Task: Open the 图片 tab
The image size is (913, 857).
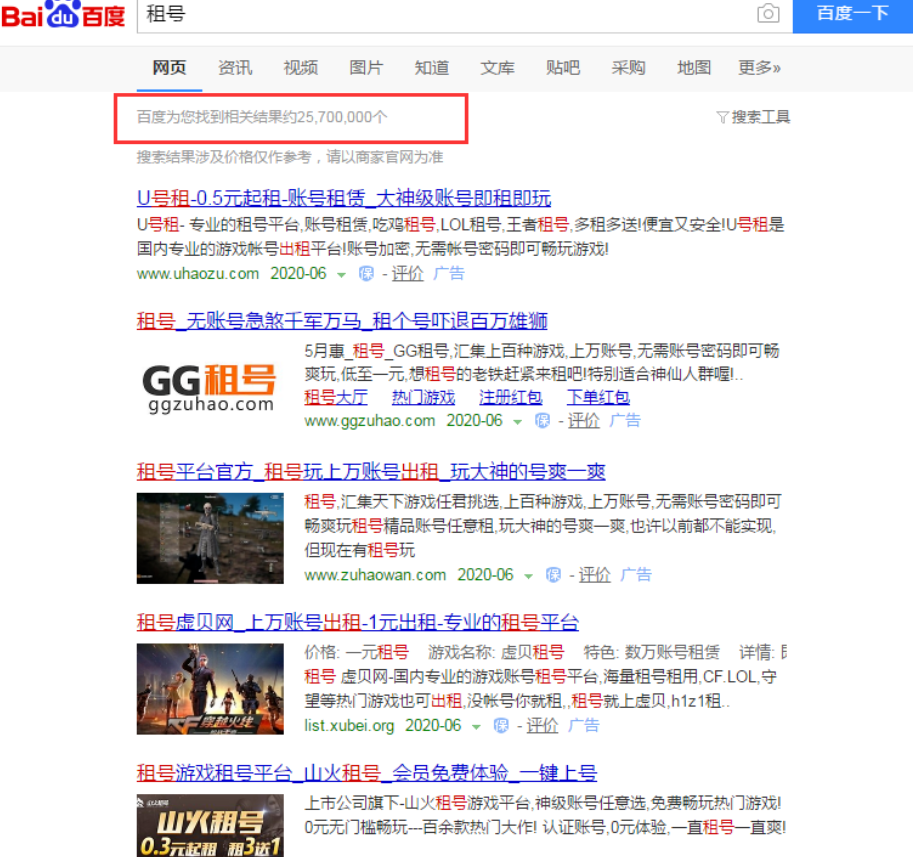Action: (366, 68)
